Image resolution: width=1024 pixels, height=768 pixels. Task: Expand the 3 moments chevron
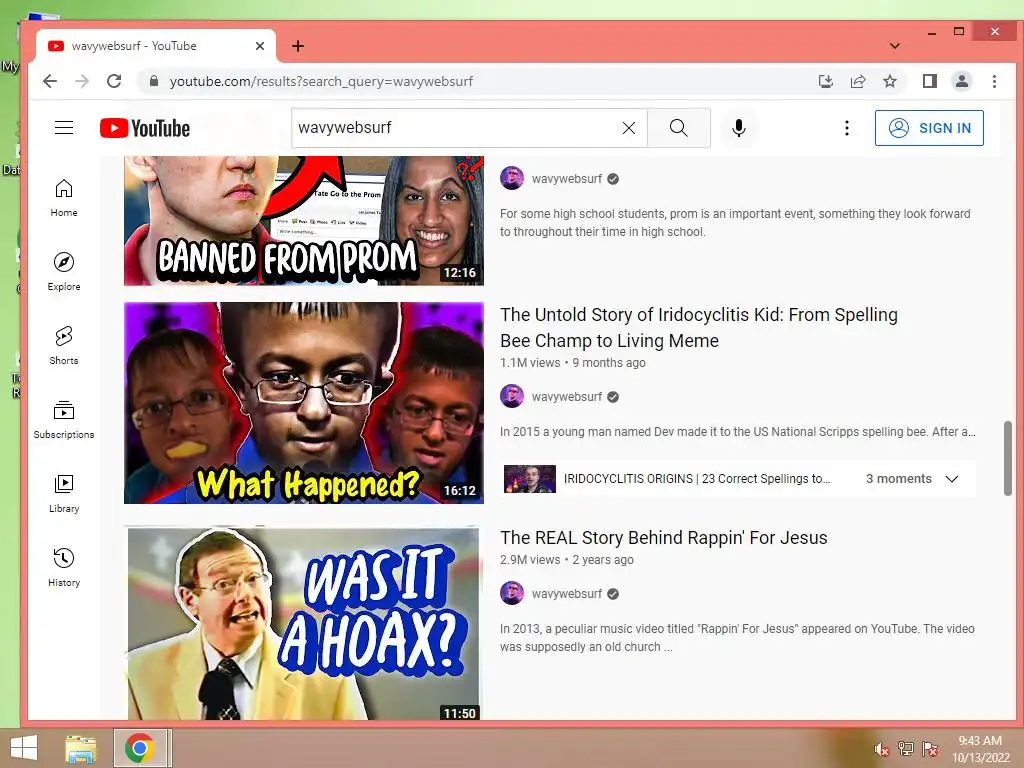click(952, 479)
